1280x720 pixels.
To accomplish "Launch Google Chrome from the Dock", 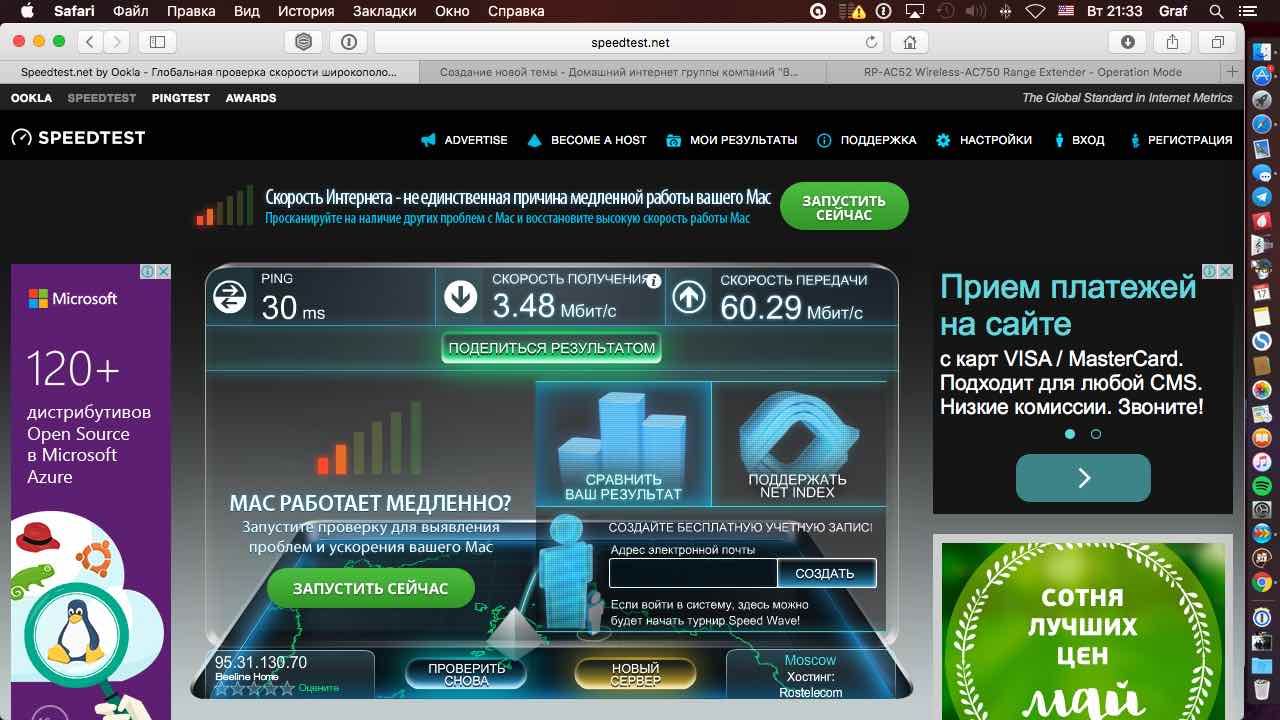I will (1262, 582).
